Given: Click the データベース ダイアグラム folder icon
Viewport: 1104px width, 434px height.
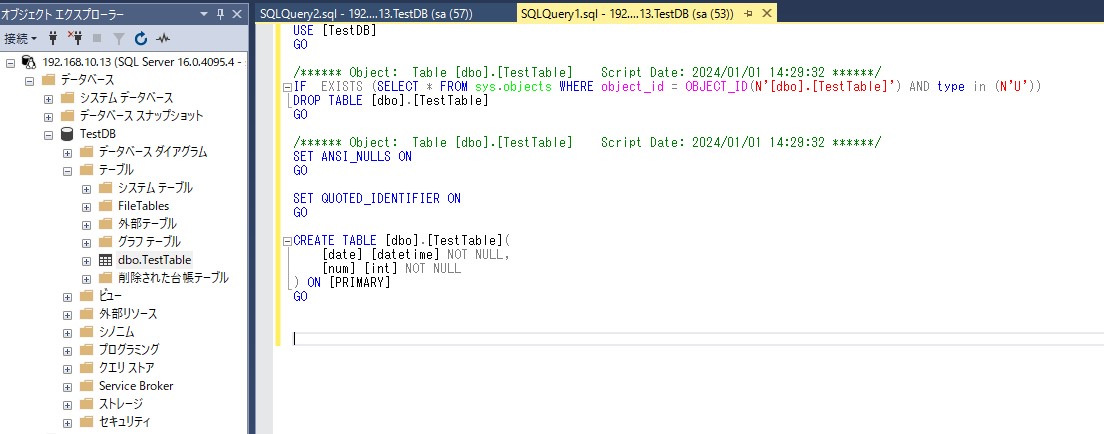Looking at the screenshot, I should pyautogui.click(x=87, y=151).
